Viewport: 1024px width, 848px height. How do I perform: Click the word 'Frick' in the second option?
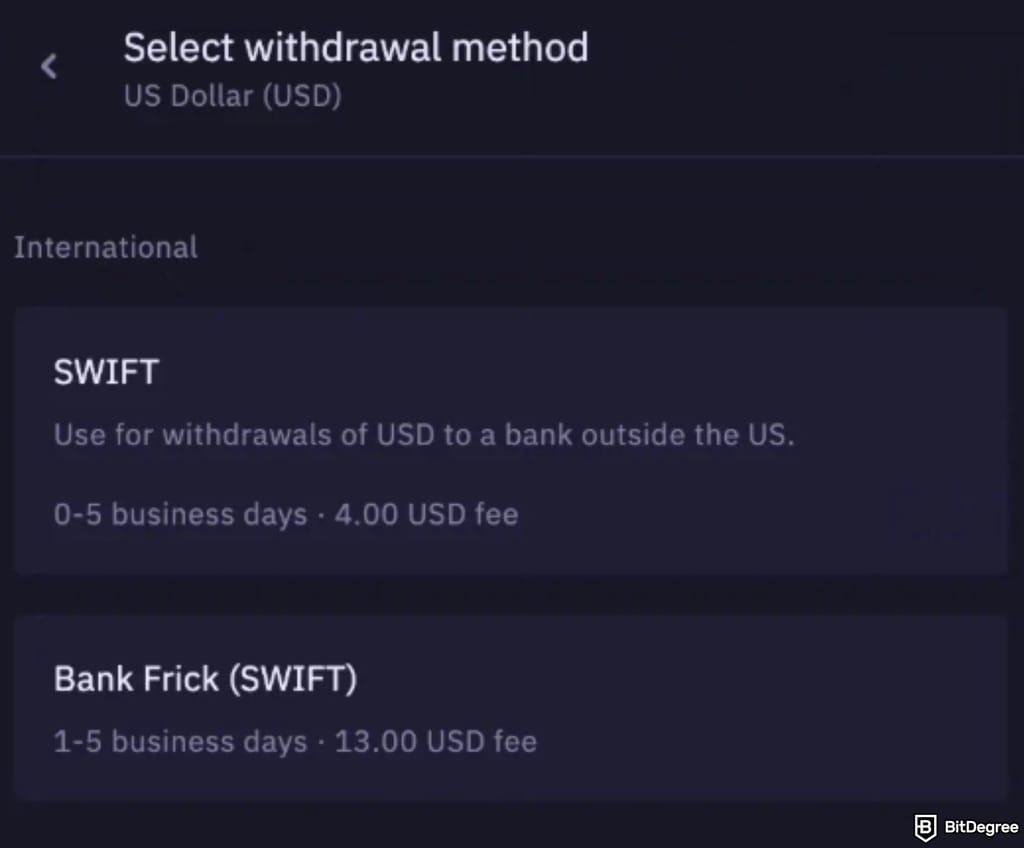point(182,679)
